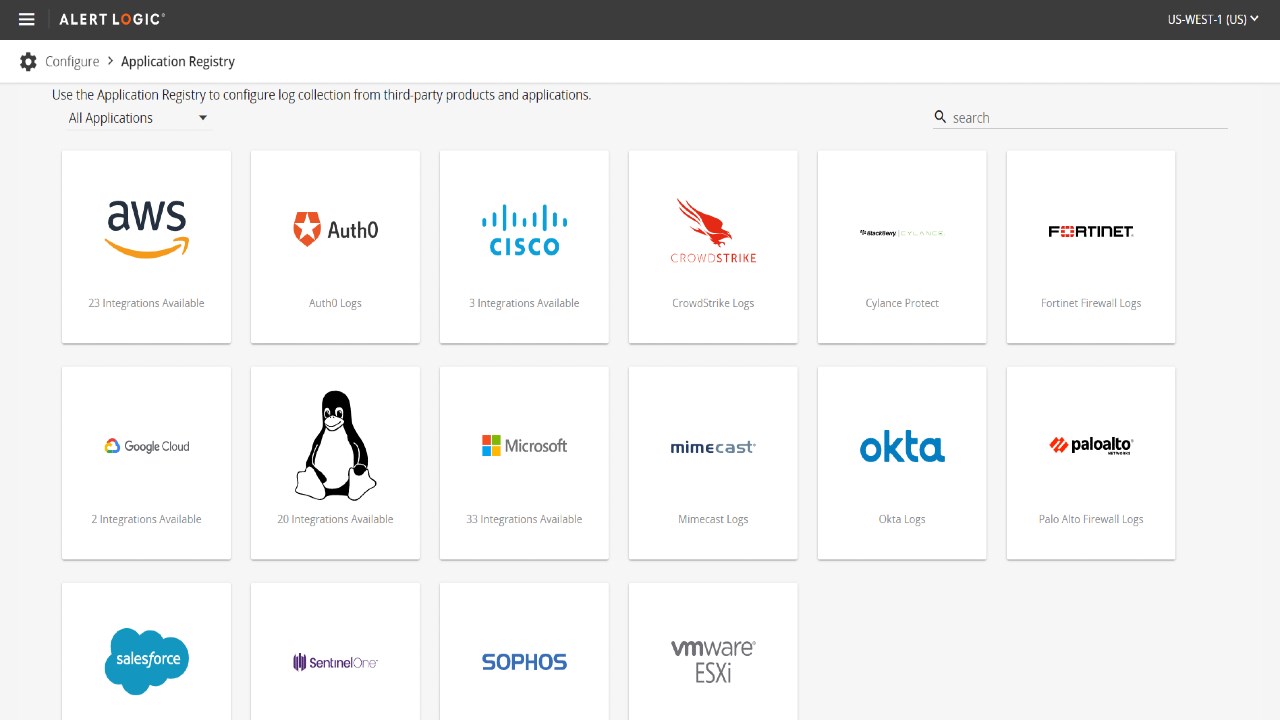Click the Okta logo
The width and height of the screenshot is (1280, 720).
coord(902,446)
